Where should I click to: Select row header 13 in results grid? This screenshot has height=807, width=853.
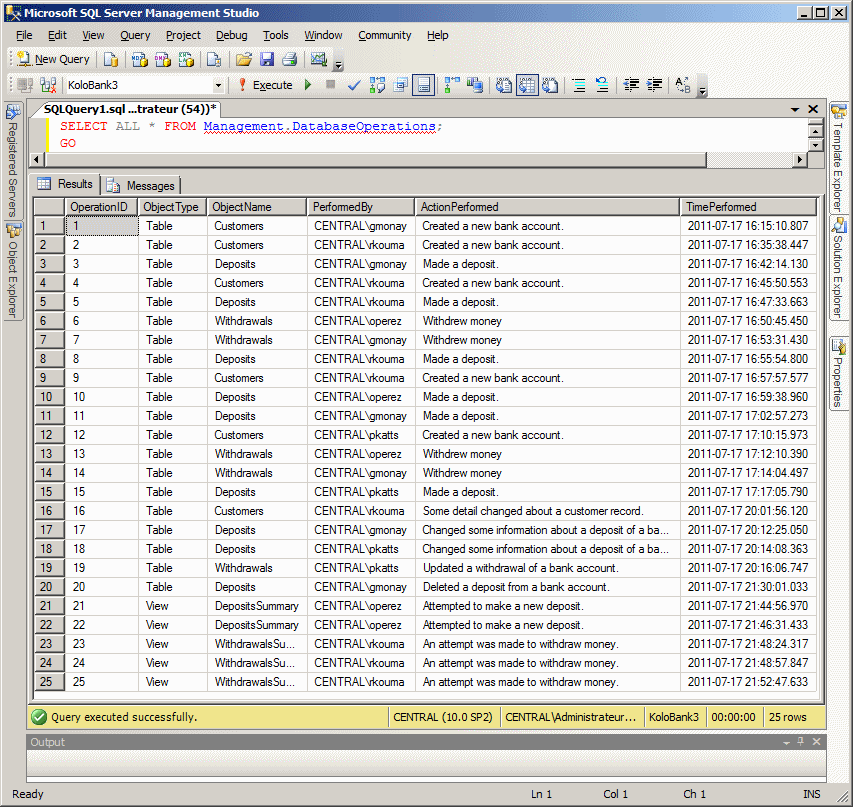click(50, 454)
